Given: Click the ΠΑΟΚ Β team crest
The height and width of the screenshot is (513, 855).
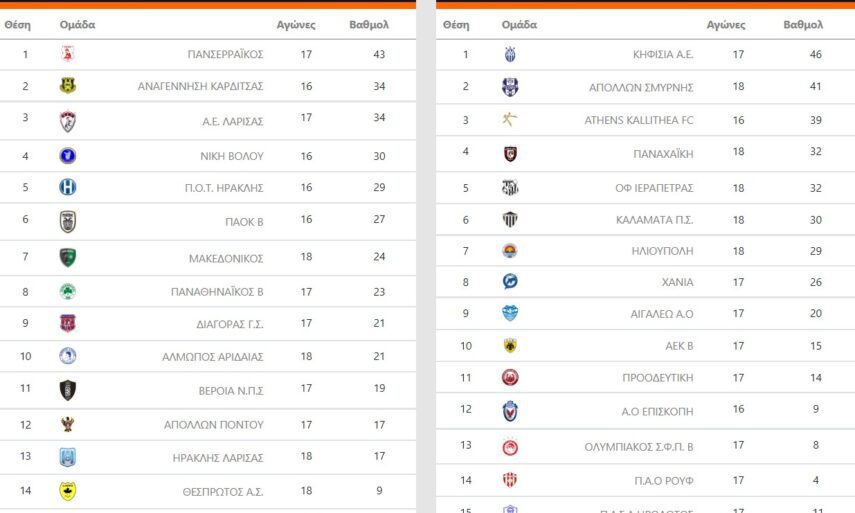Looking at the screenshot, I should pos(67,222).
